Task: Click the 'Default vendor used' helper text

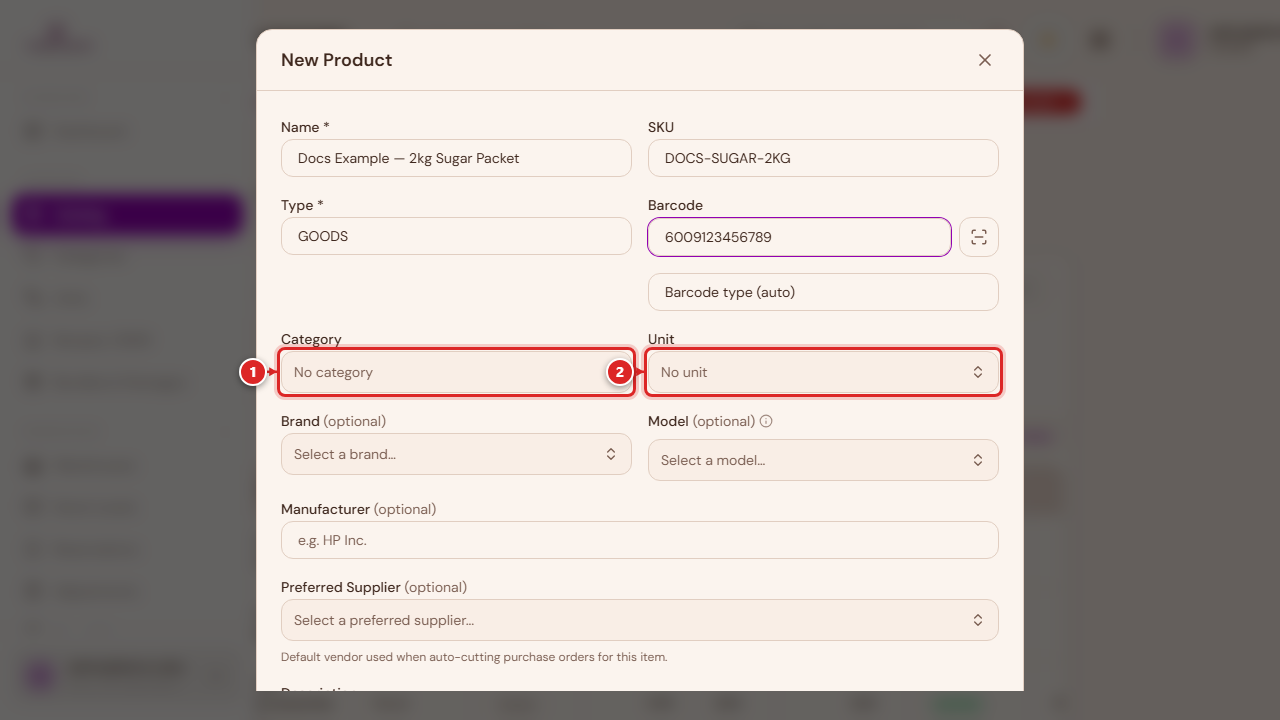Action: pyautogui.click(x=474, y=657)
